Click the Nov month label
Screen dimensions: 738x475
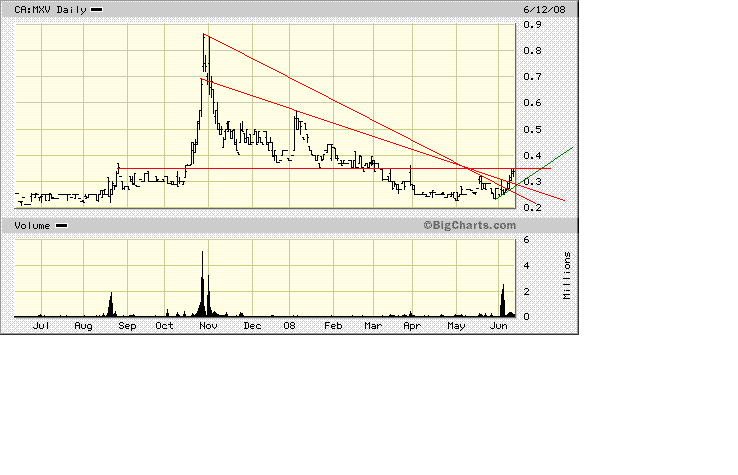coord(208,326)
